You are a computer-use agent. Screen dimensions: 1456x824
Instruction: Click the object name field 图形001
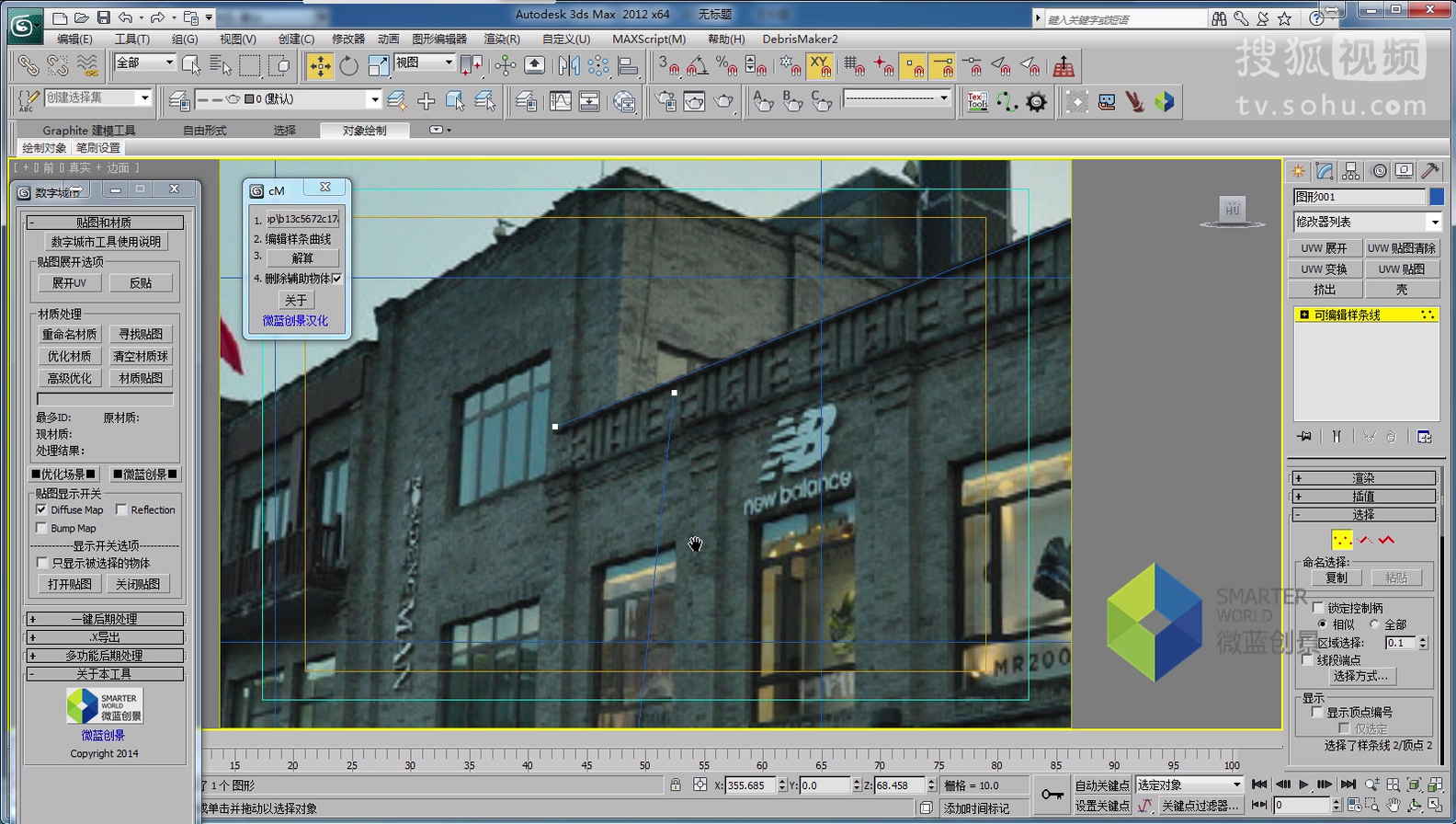click(x=1359, y=197)
